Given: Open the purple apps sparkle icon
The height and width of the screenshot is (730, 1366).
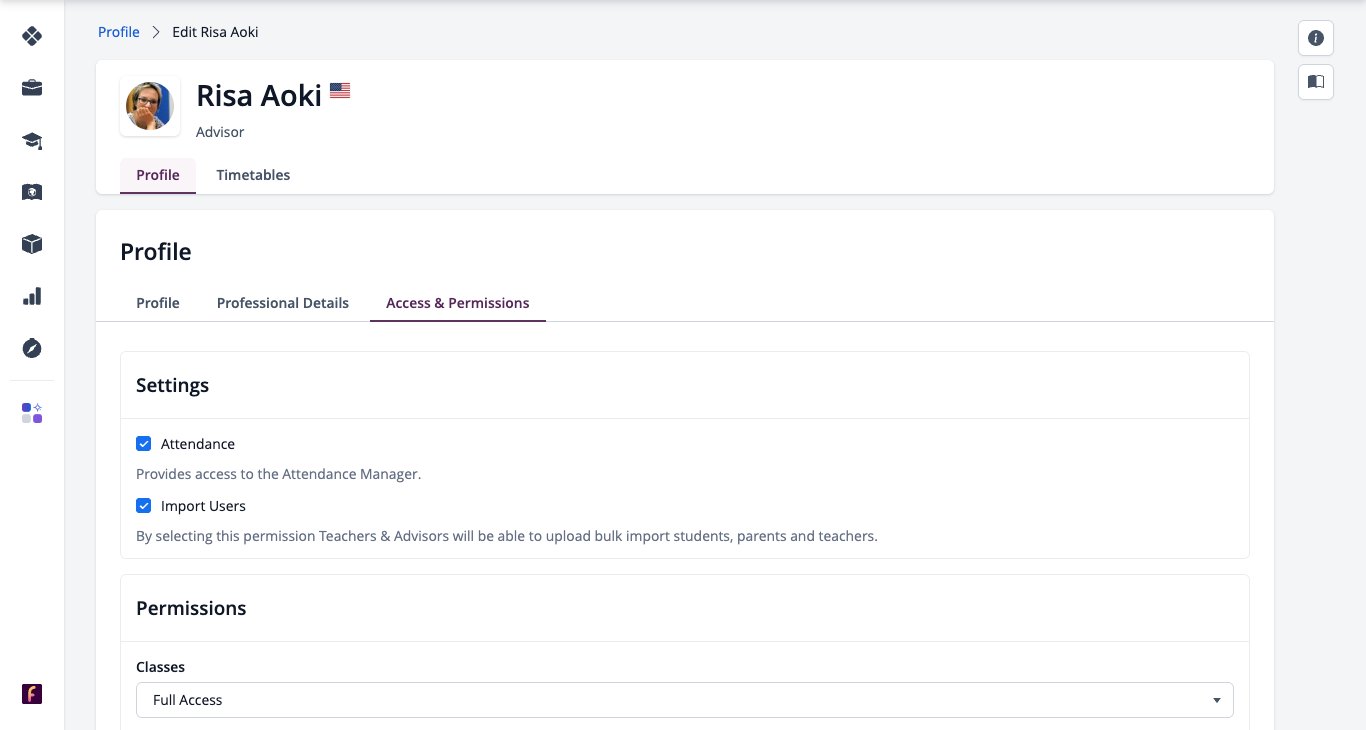Looking at the screenshot, I should pos(32,413).
